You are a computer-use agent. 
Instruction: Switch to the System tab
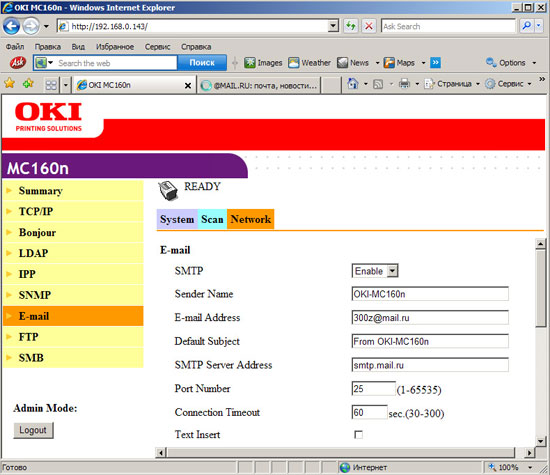[x=177, y=219]
